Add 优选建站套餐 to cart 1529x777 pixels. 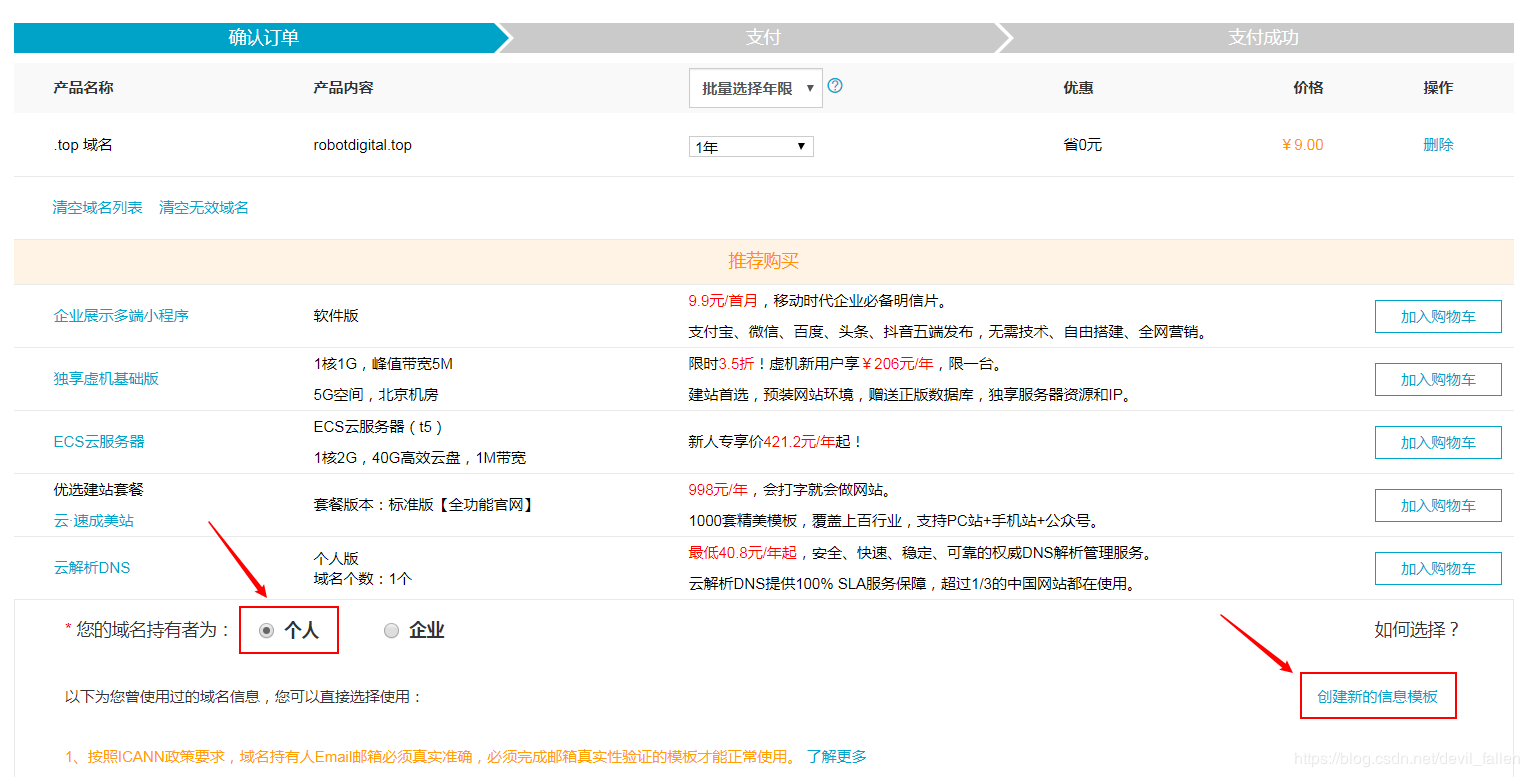click(x=1438, y=505)
